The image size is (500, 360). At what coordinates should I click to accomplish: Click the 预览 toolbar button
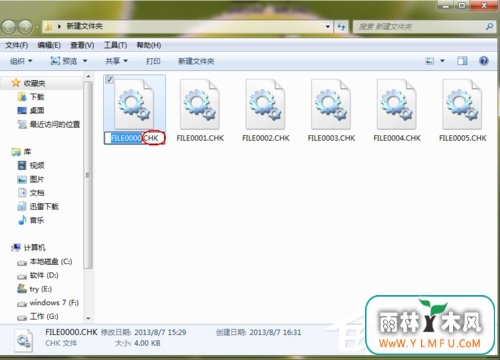click(x=64, y=61)
